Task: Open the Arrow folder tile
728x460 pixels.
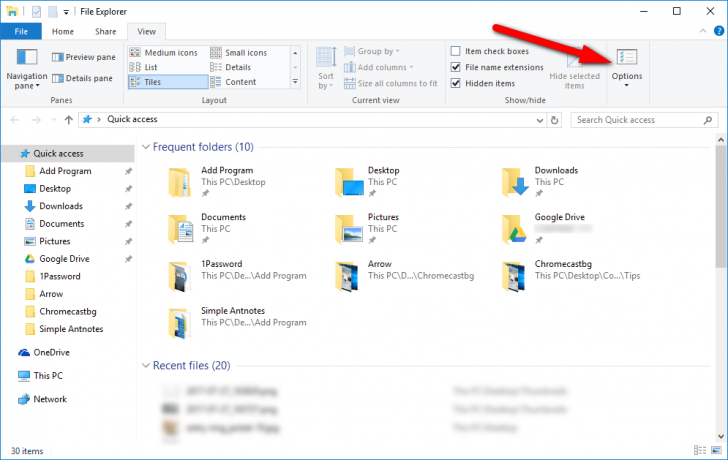Action: coord(404,276)
